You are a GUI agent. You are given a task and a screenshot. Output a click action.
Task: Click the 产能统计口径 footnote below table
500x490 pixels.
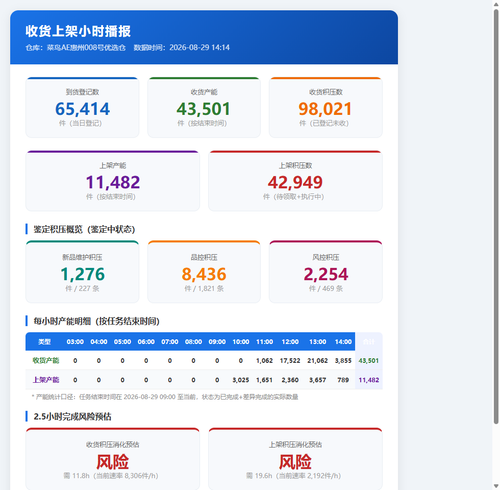[x=165, y=397]
